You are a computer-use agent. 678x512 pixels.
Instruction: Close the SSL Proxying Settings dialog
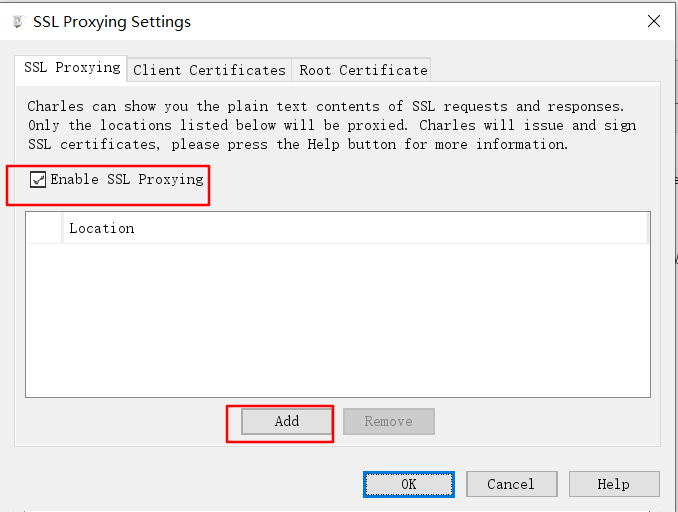(654, 21)
